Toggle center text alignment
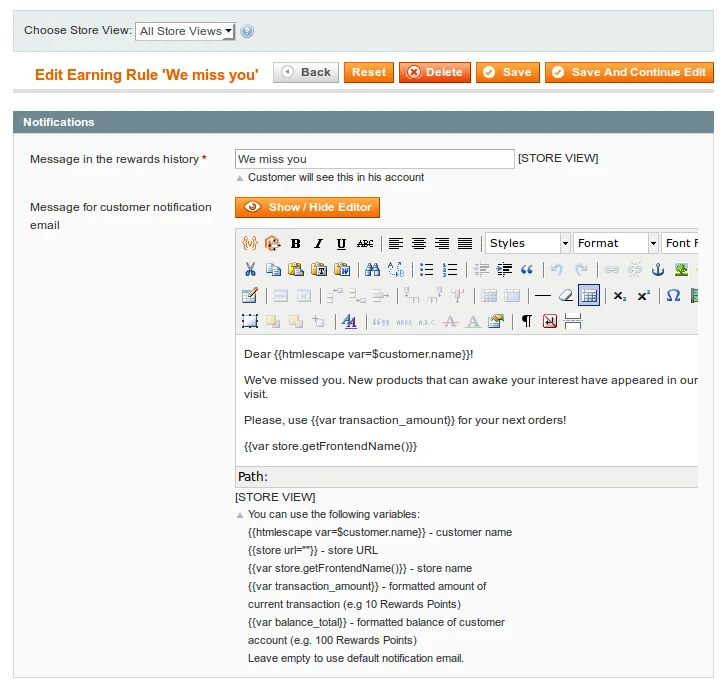This screenshot has width=725, height=680. [x=419, y=243]
